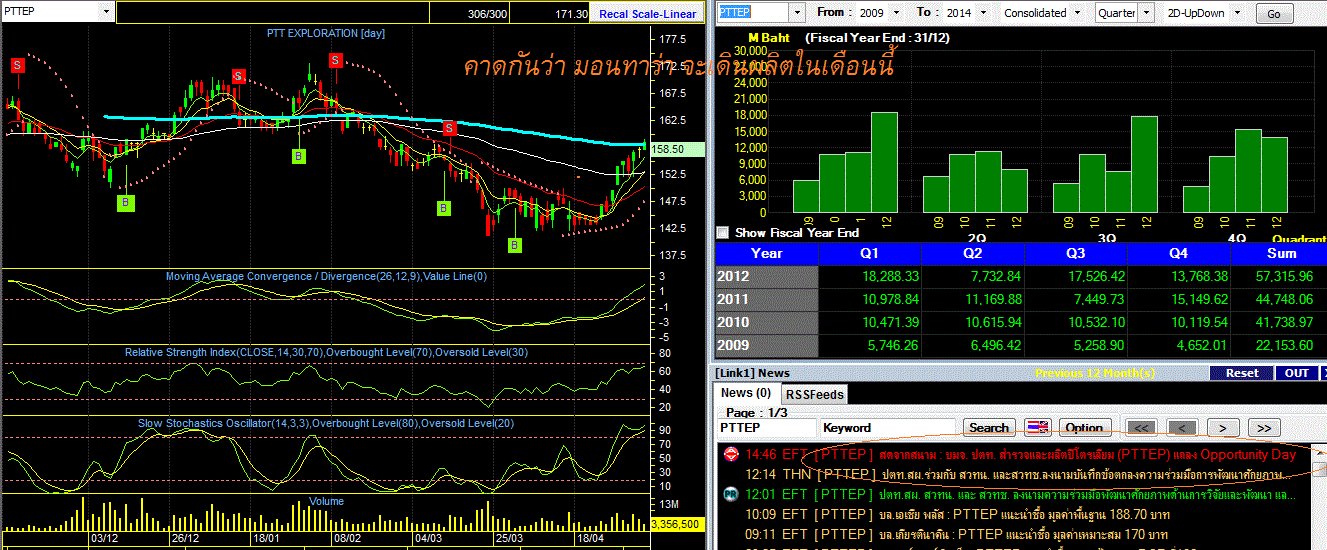
Task: Click the highest red S sell signal marker
Action: point(335,61)
